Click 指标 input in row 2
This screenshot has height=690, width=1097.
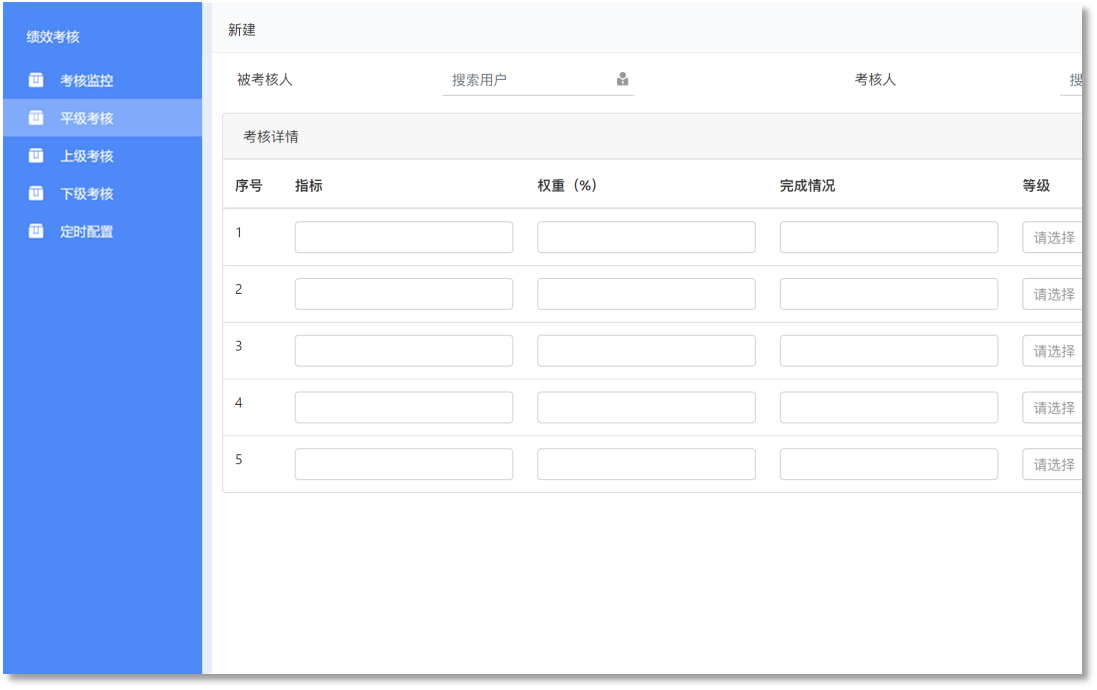(404, 294)
